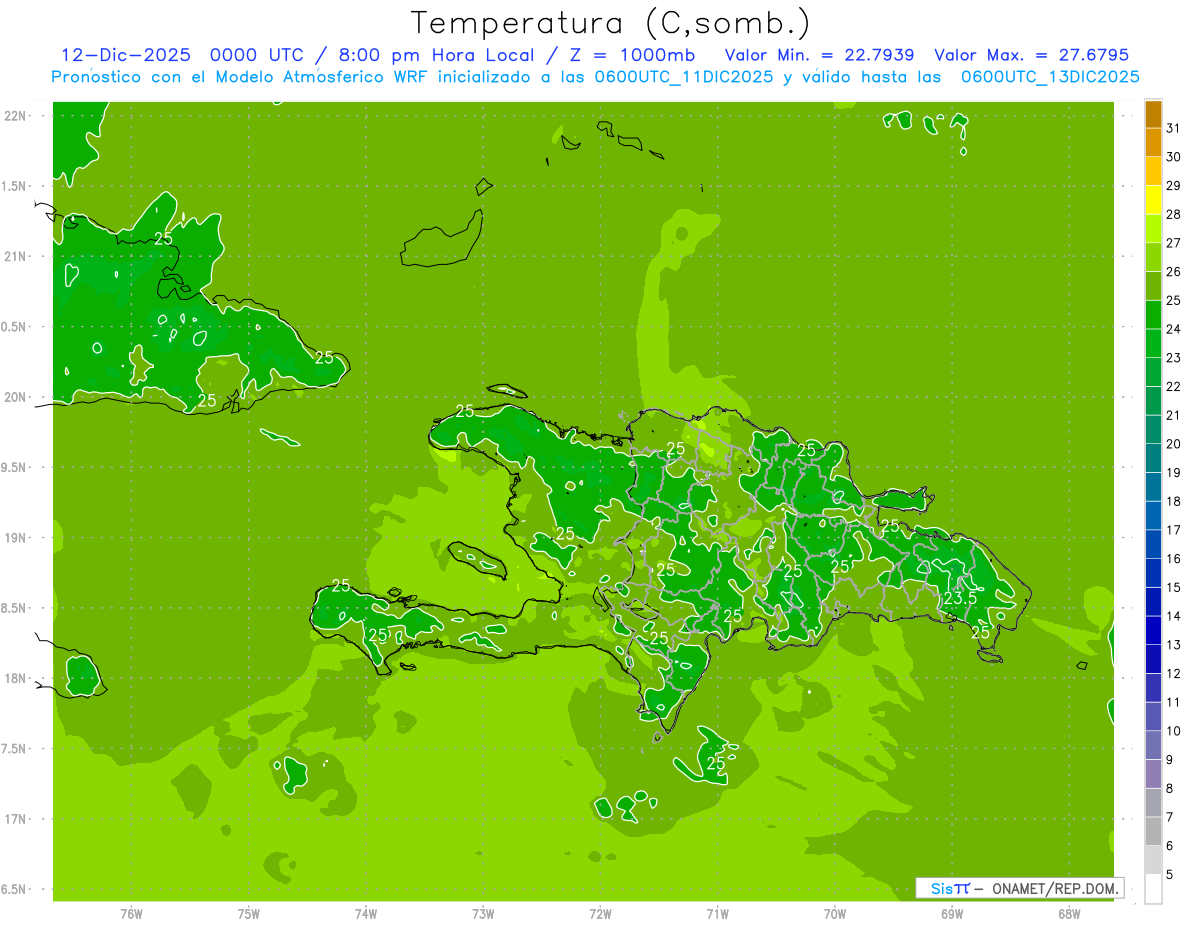This screenshot has height=927, width=1200.
Task: Click the '21N' latitude label
Action: (13, 256)
